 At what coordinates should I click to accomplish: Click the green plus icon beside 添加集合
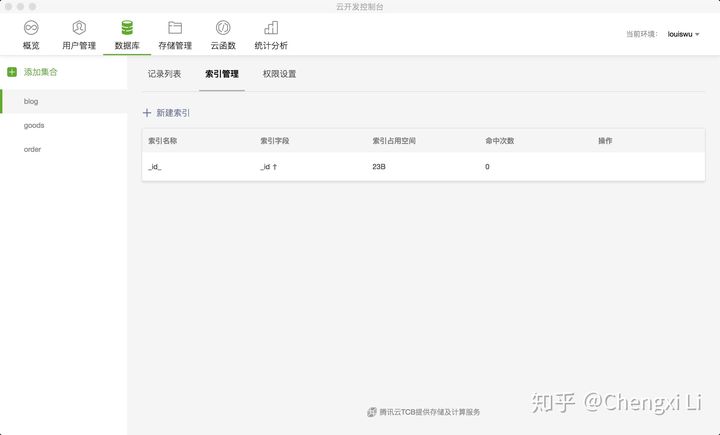pyautogui.click(x=12, y=72)
